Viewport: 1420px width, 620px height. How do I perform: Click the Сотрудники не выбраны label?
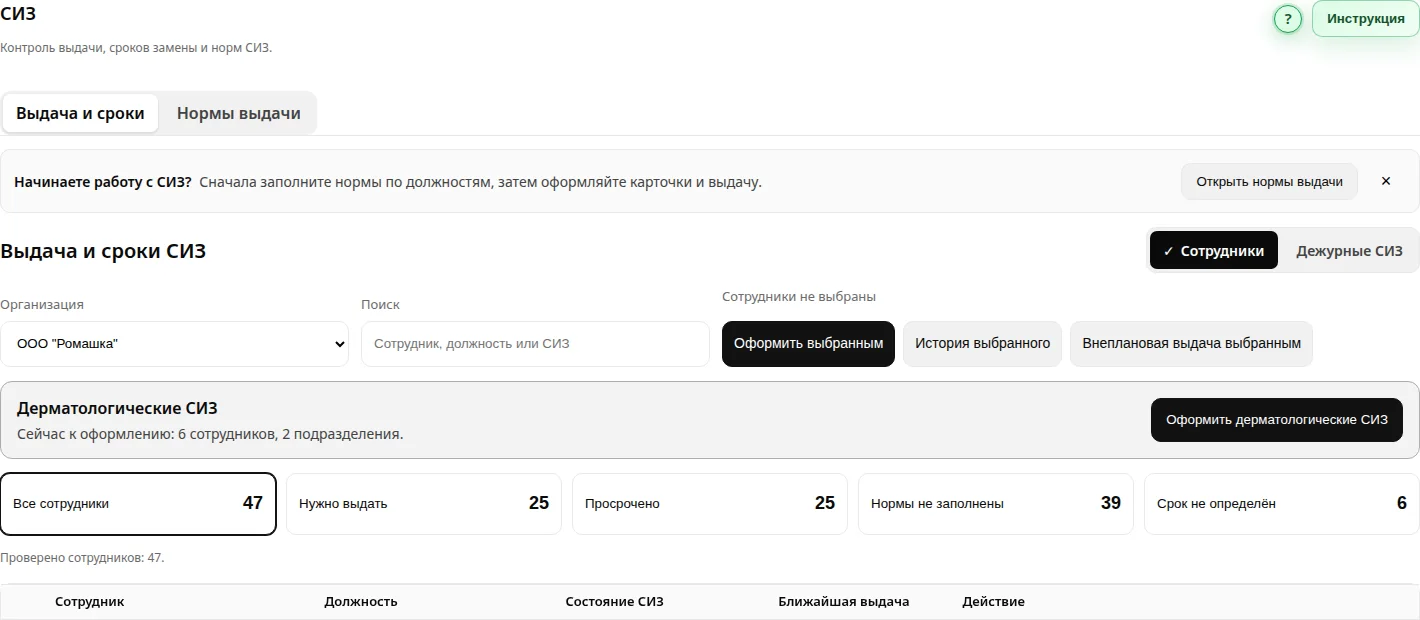point(799,297)
